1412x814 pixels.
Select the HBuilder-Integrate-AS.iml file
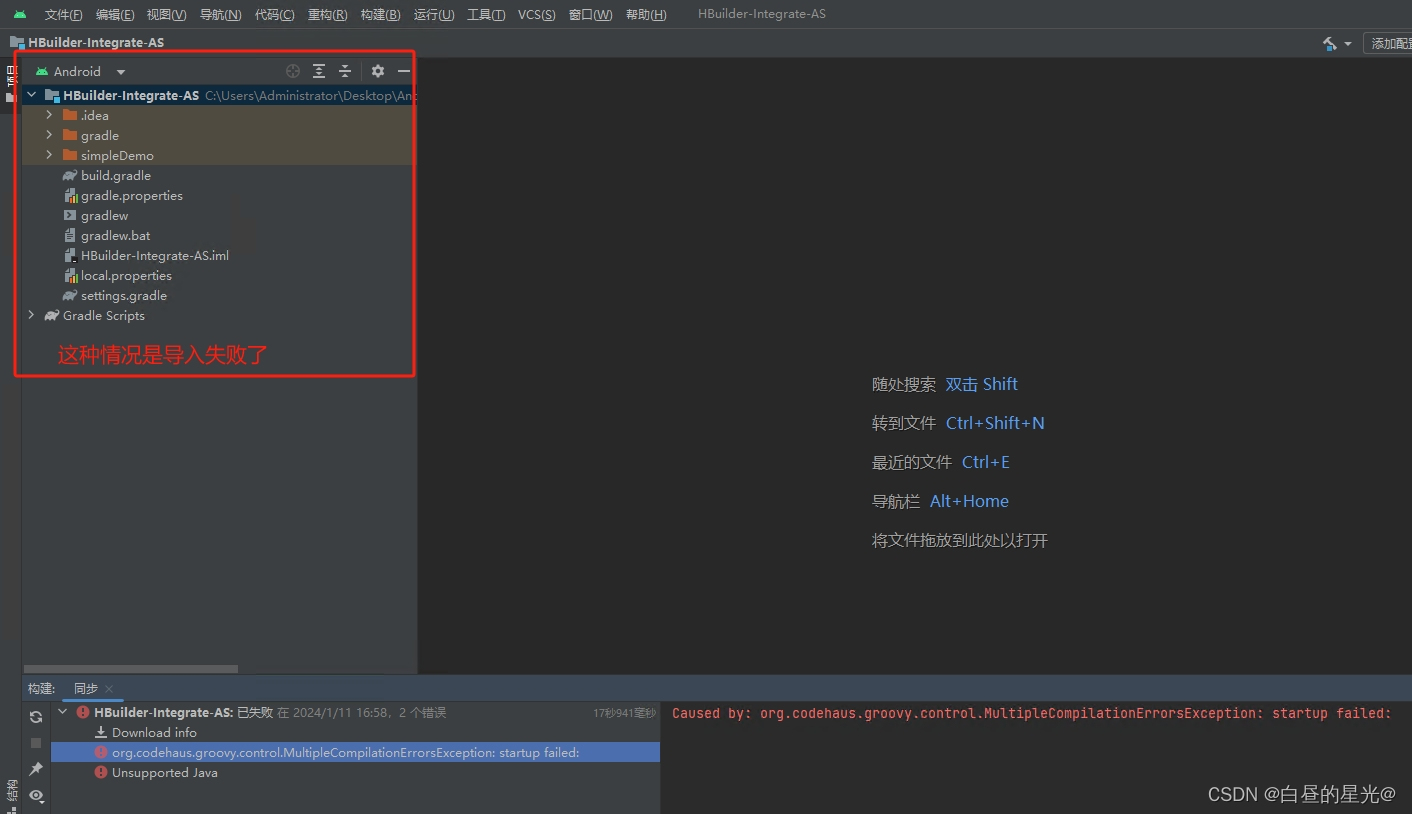(154, 255)
